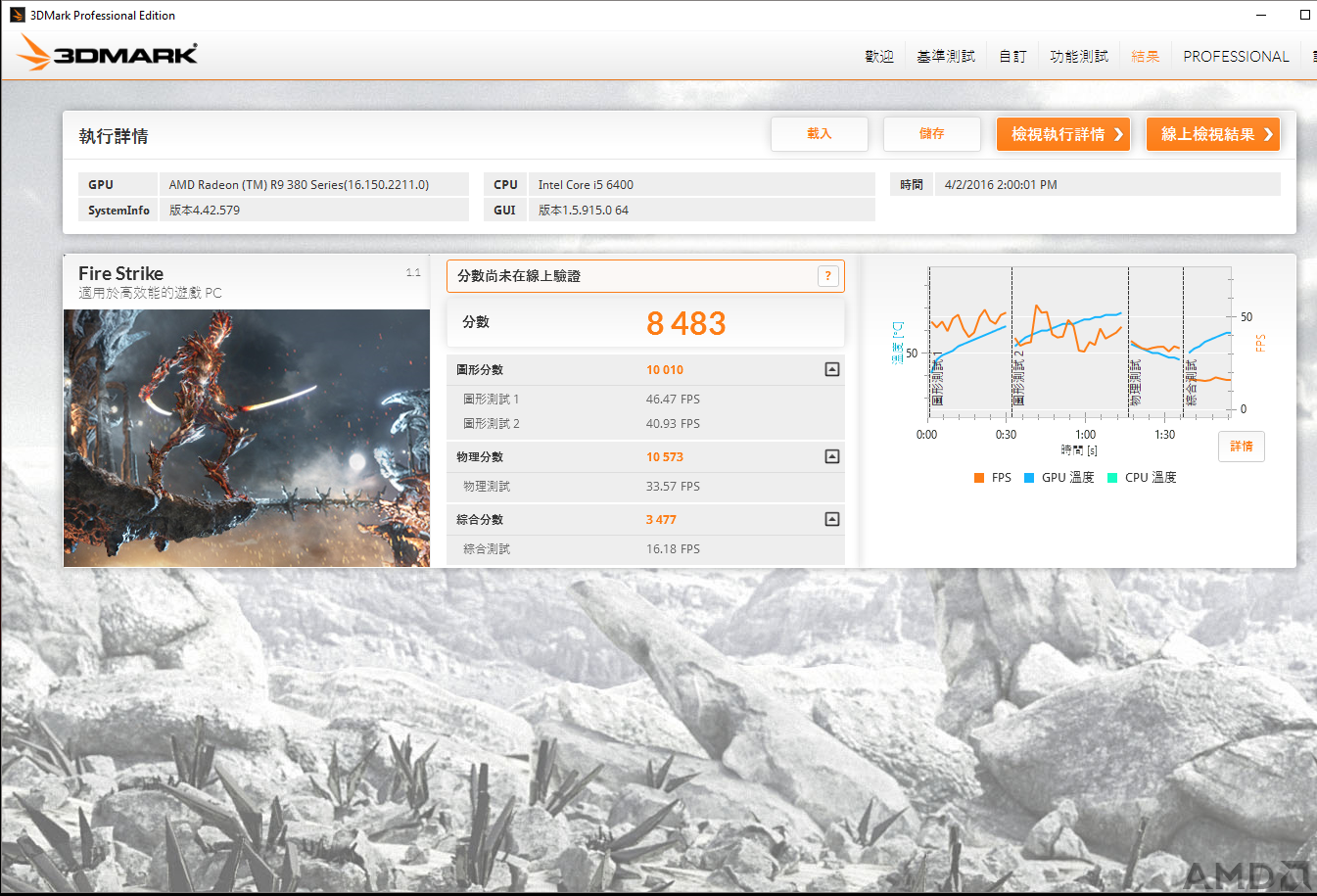Click the 執行詳情 heading

coord(114,136)
